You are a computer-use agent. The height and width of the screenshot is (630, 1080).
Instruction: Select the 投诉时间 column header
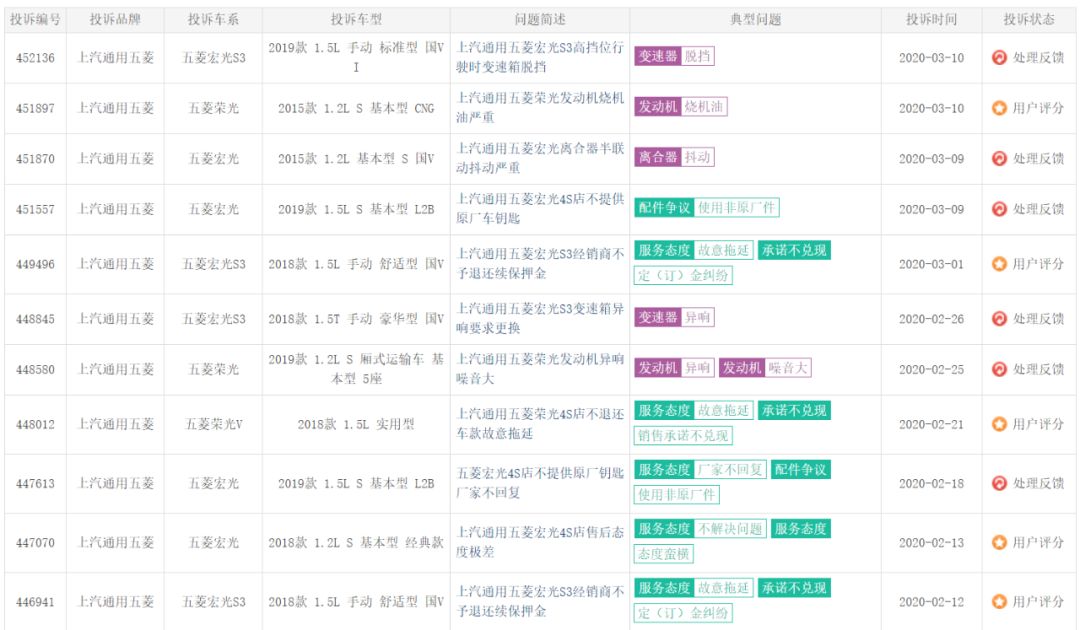[x=931, y=19]
